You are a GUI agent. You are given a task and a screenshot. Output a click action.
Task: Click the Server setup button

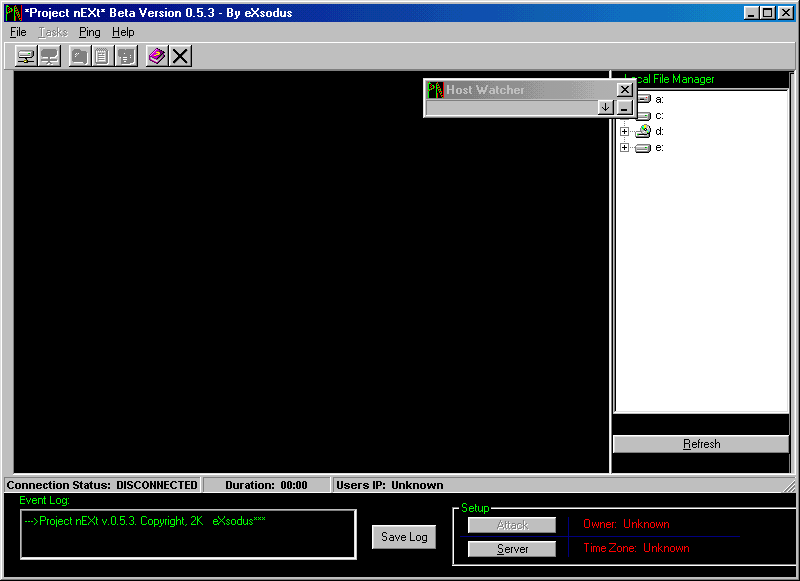click(x=512, y=549)
